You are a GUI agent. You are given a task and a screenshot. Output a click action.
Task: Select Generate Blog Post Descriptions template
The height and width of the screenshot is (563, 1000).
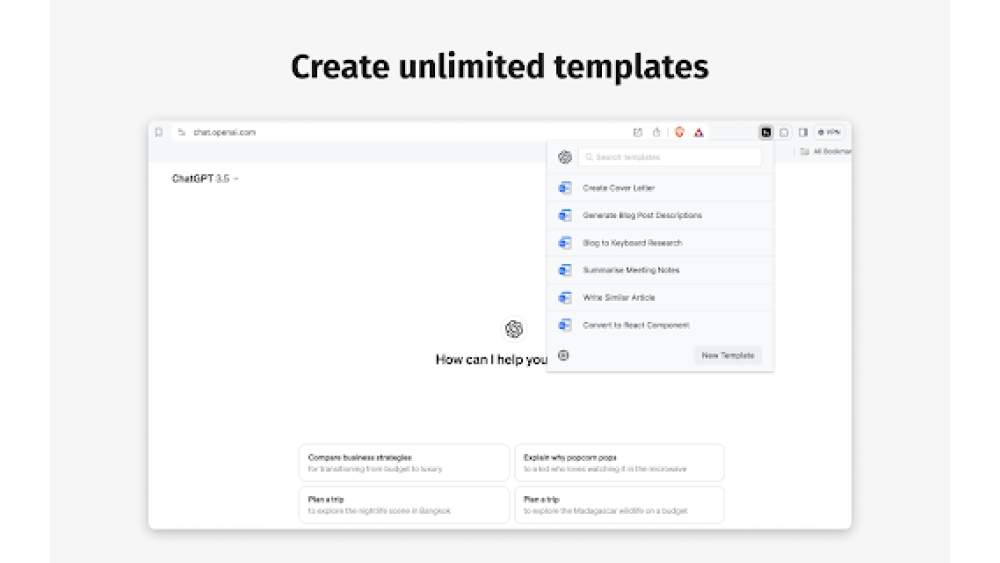tap(660, 216)
